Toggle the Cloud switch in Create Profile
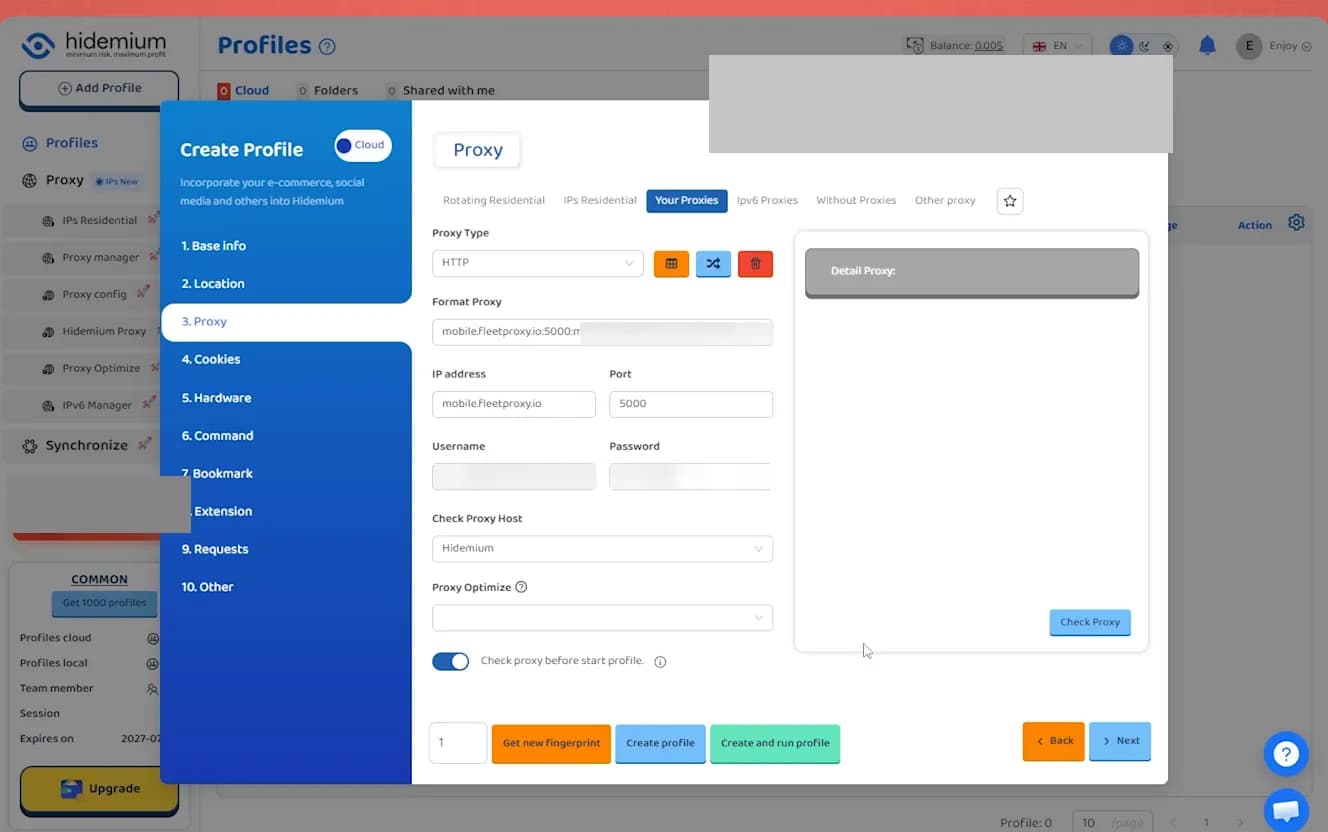This screenshot has height=832, width=1328. 362,145
